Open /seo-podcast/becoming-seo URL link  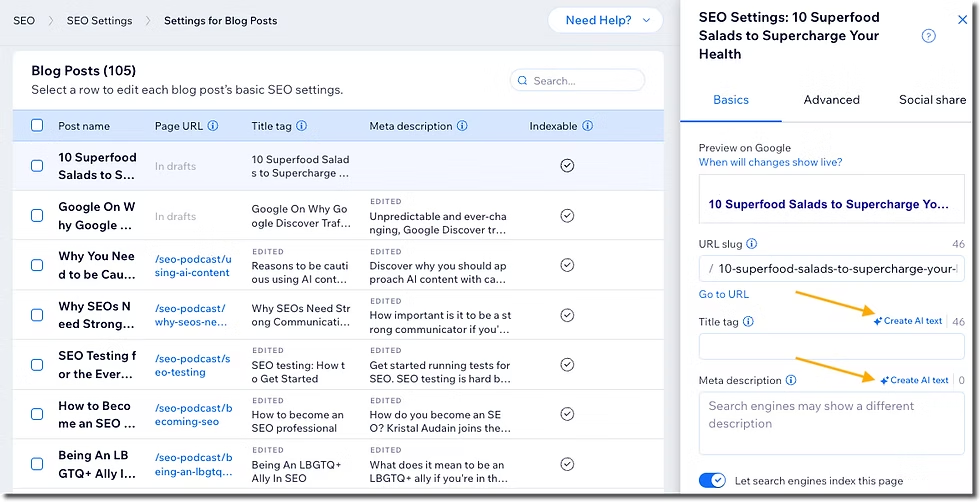tap(194, 414)
